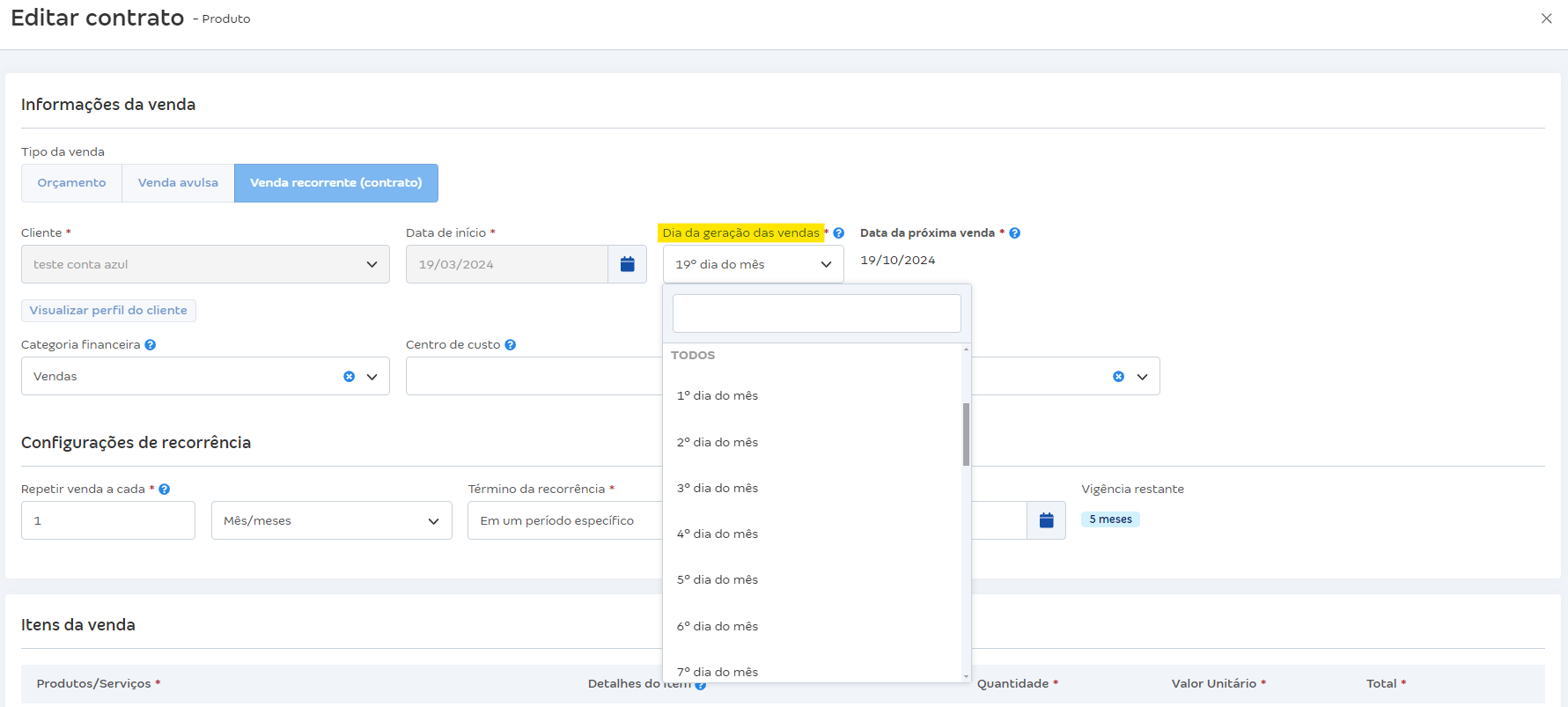Image resolution: width=1568 pixels, height=707 pixels.
Task: Expand the Categoria financeira Vendas dropdown
Action: coord(372,377)
